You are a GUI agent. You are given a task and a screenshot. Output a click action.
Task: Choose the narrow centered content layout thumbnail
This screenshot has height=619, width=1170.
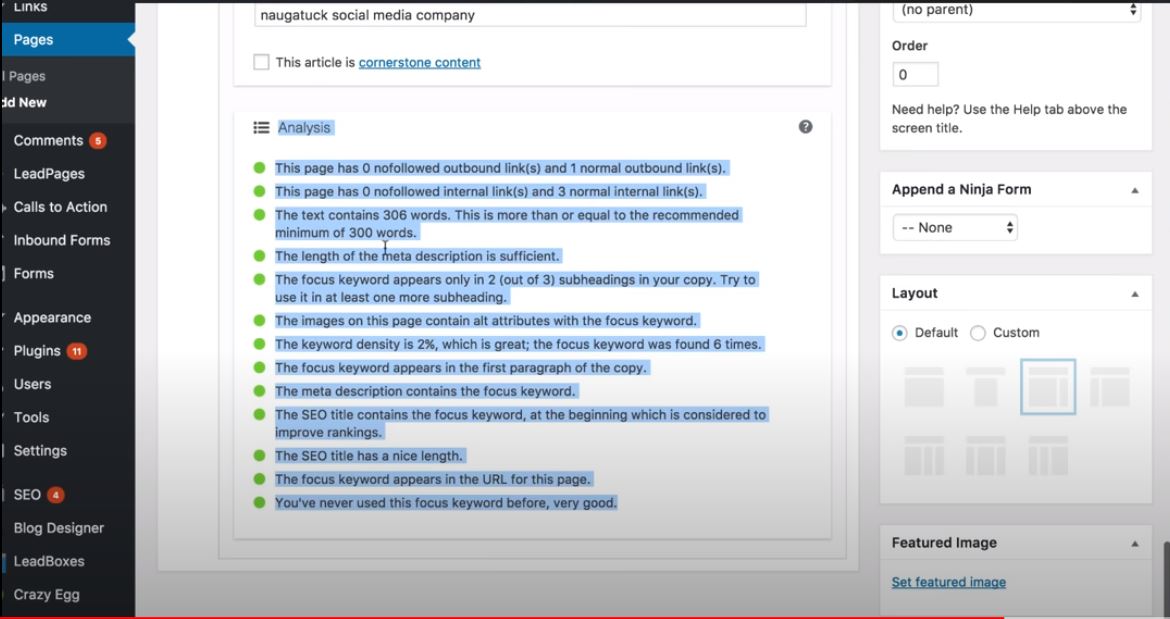click(985, 387)
